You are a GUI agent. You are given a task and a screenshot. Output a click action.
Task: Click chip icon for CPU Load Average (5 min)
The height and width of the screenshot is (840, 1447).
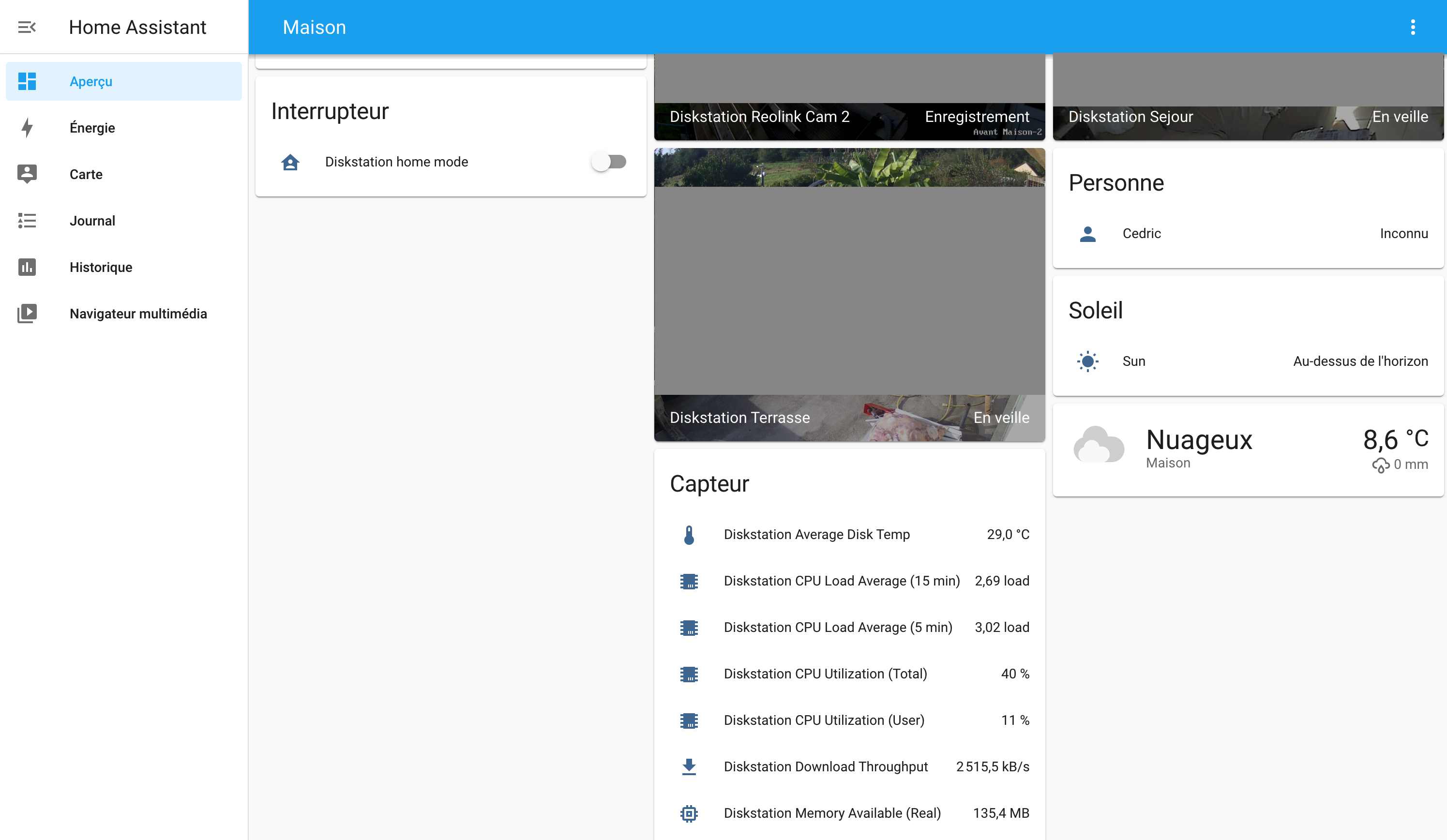[689, 628]
